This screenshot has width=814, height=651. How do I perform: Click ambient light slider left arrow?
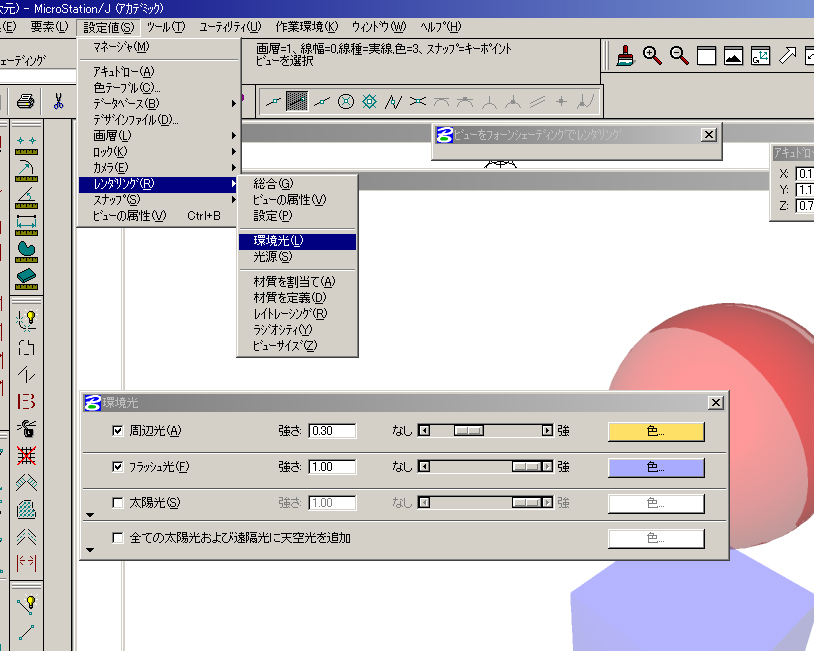(424, 431)
